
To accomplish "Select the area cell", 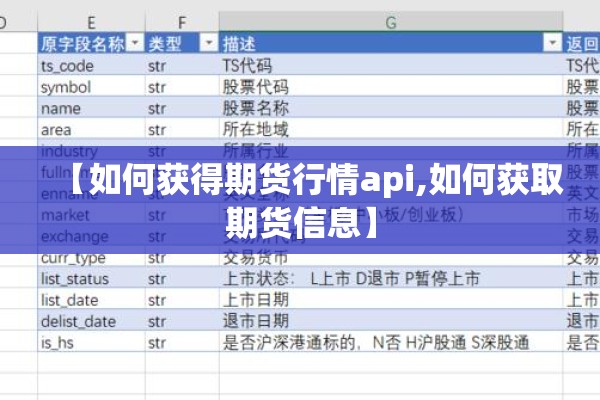I will (91, 129).
